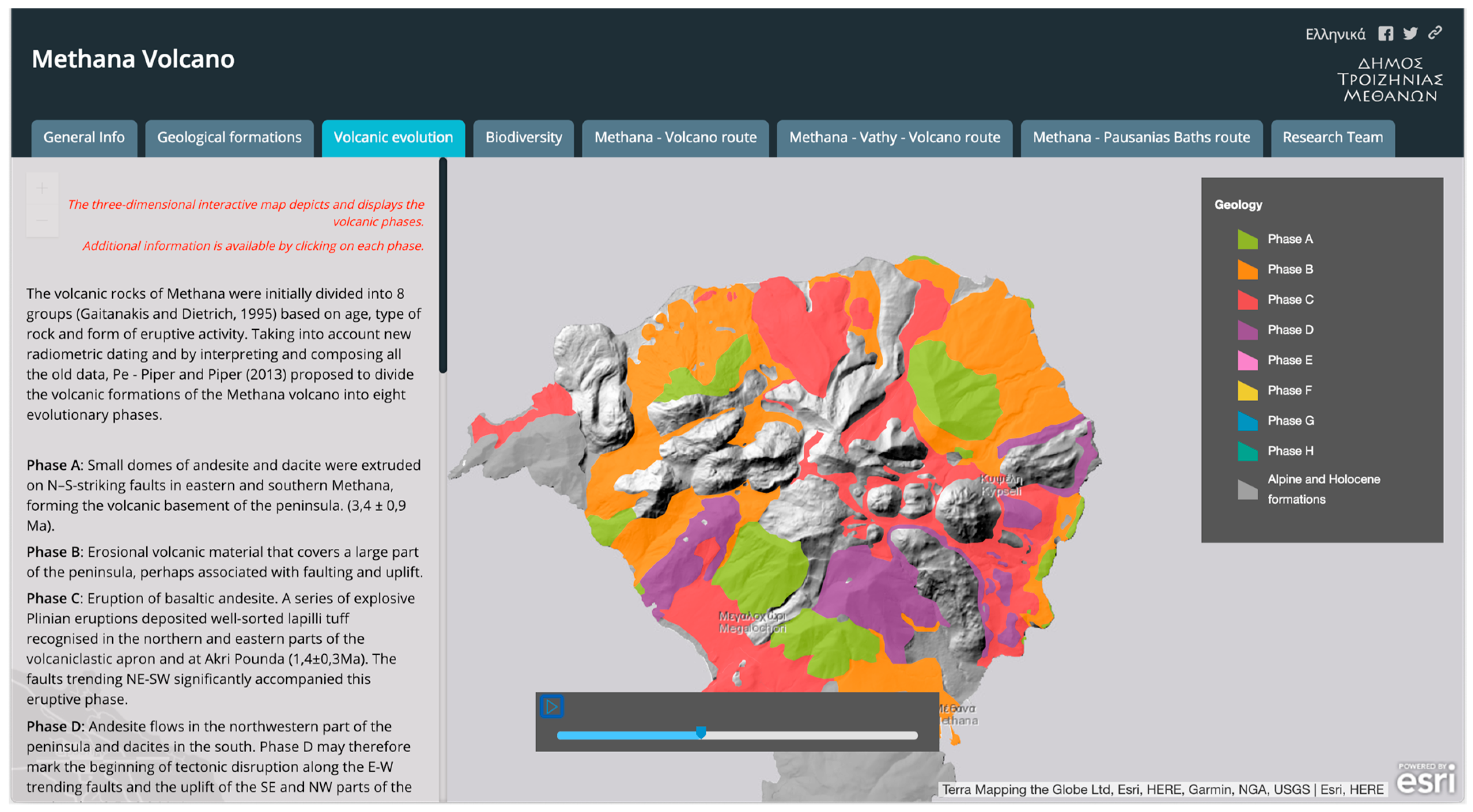Click the map zoom in plus button
1473x812 pixels.
[x=42, y=188]
